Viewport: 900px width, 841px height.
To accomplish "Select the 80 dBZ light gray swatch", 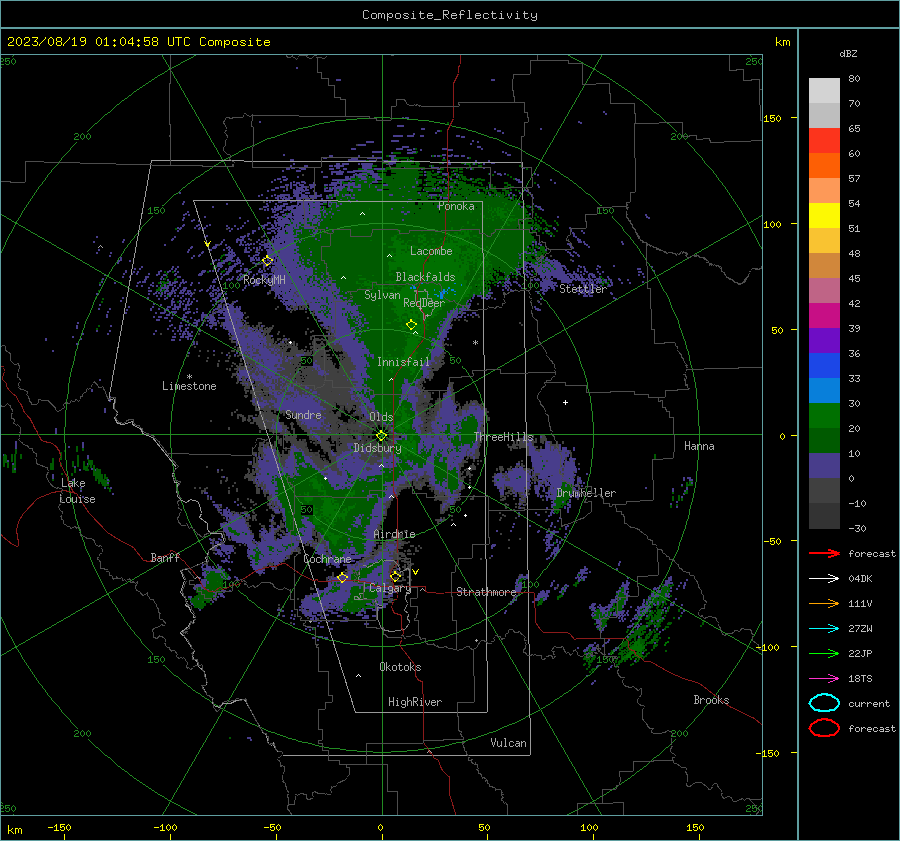I will pyautogui.click(x=824, y=90).
